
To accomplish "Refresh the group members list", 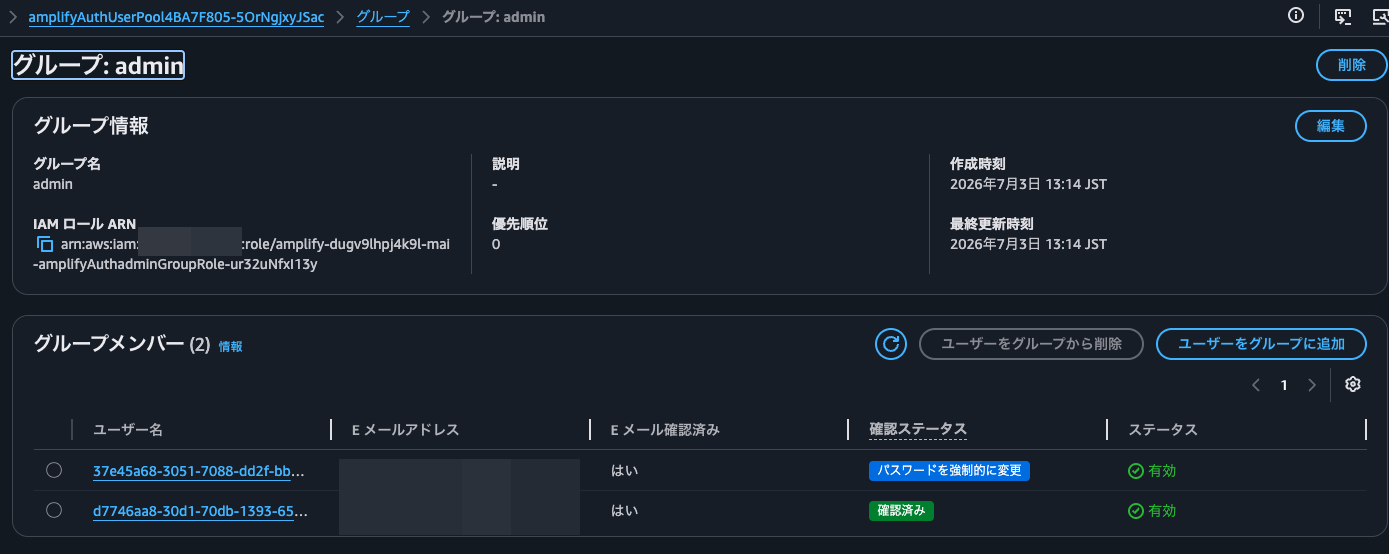I will (x=890, y=344).
